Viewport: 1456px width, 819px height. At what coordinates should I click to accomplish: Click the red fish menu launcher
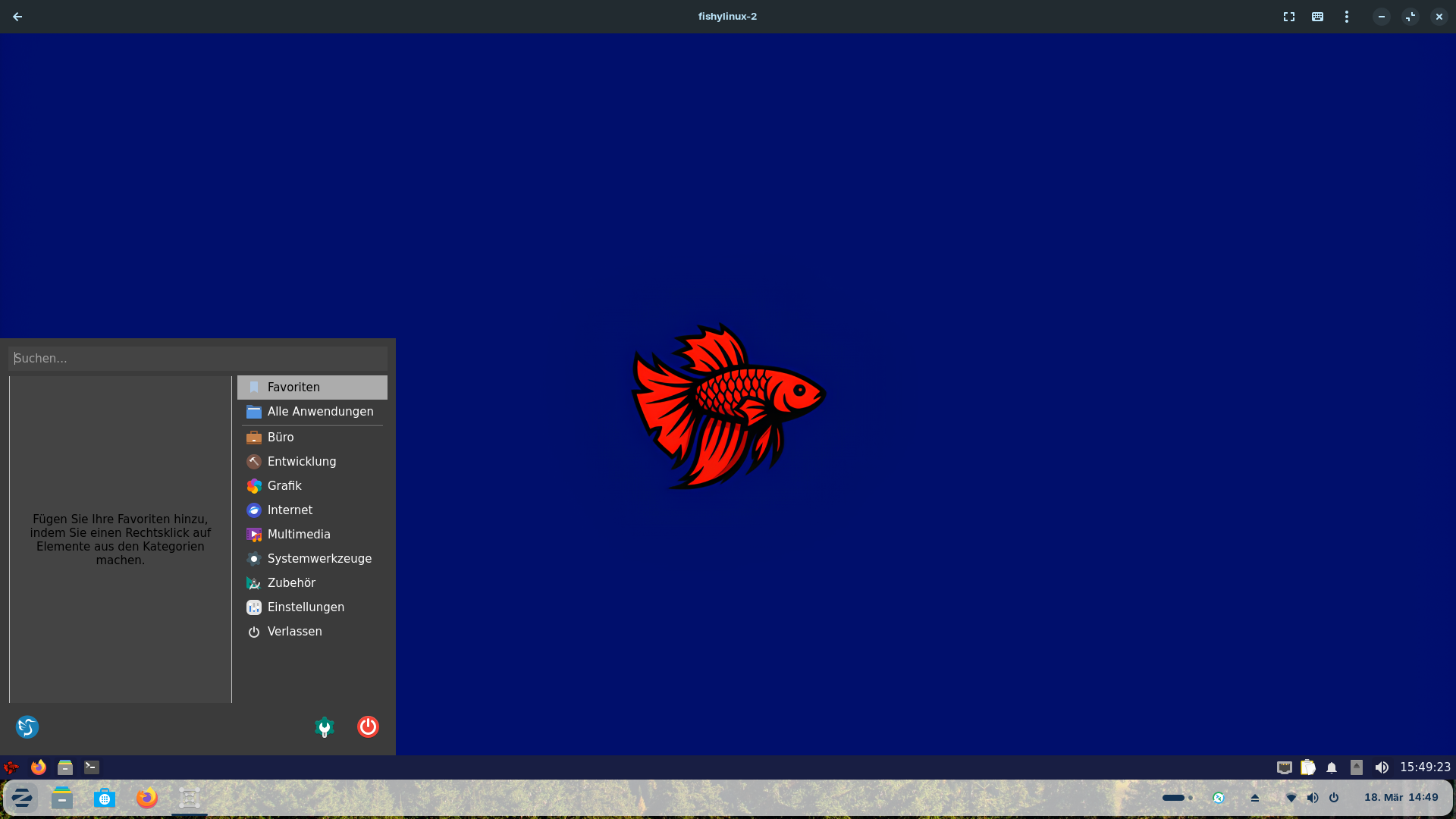11,767
